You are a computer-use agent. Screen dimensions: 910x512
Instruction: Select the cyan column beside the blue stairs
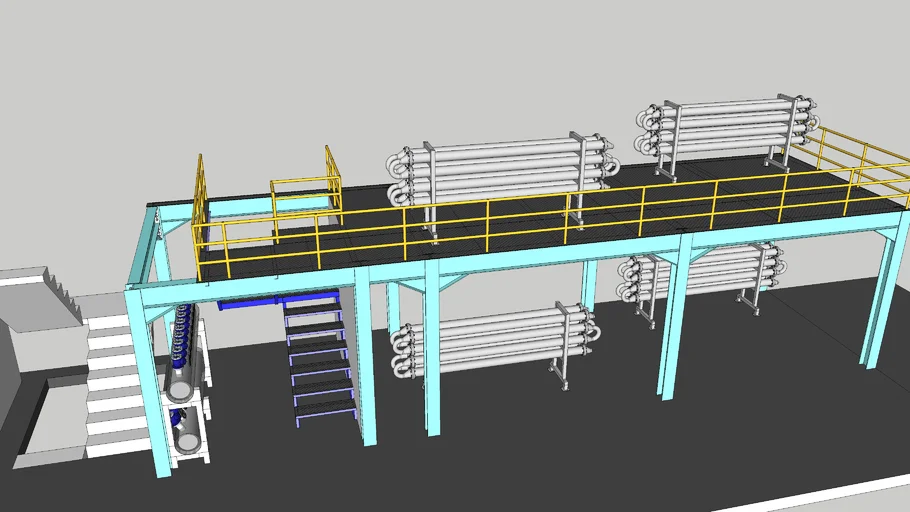365,360
